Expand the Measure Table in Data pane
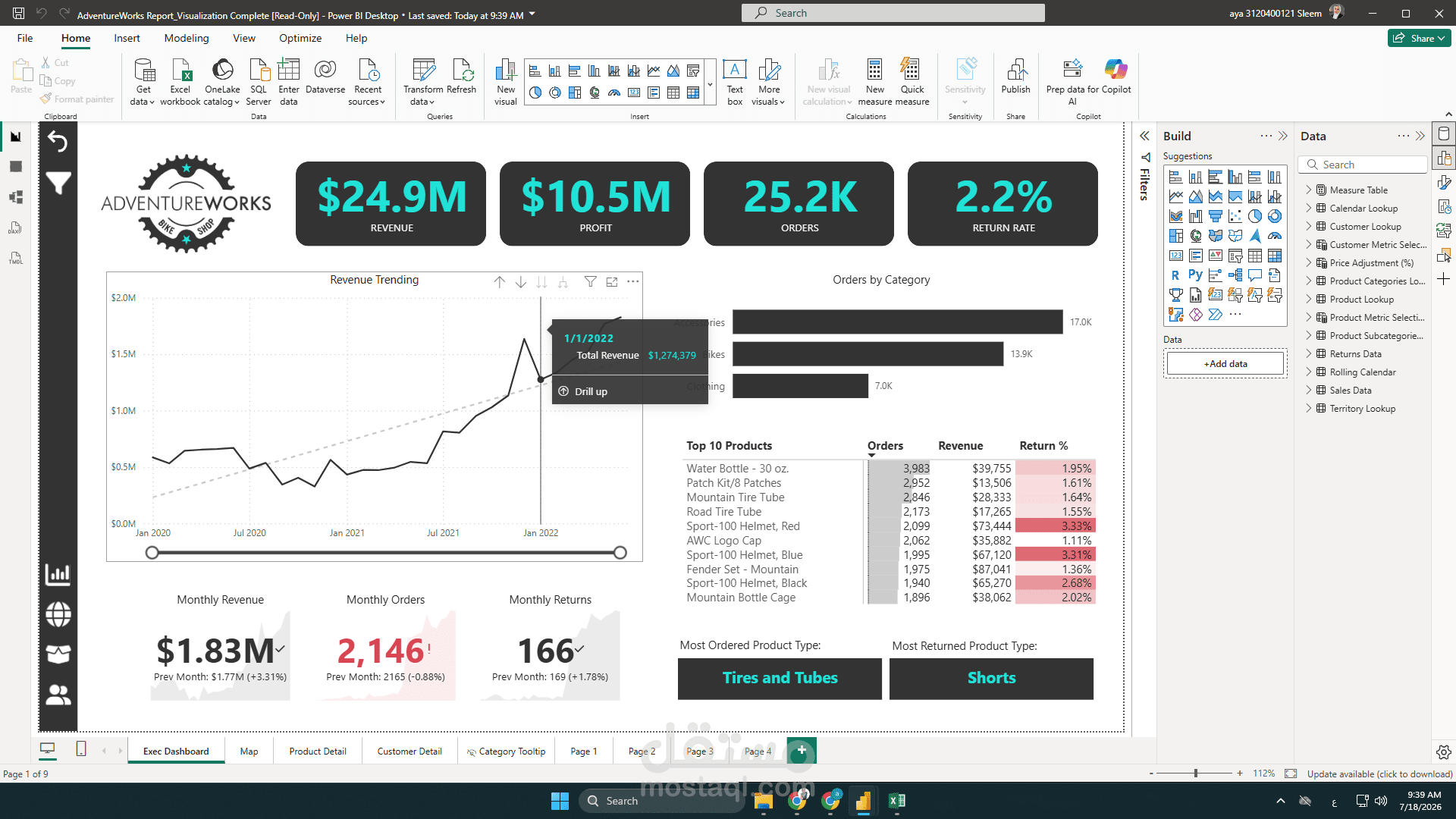 tap(1309, 190)
